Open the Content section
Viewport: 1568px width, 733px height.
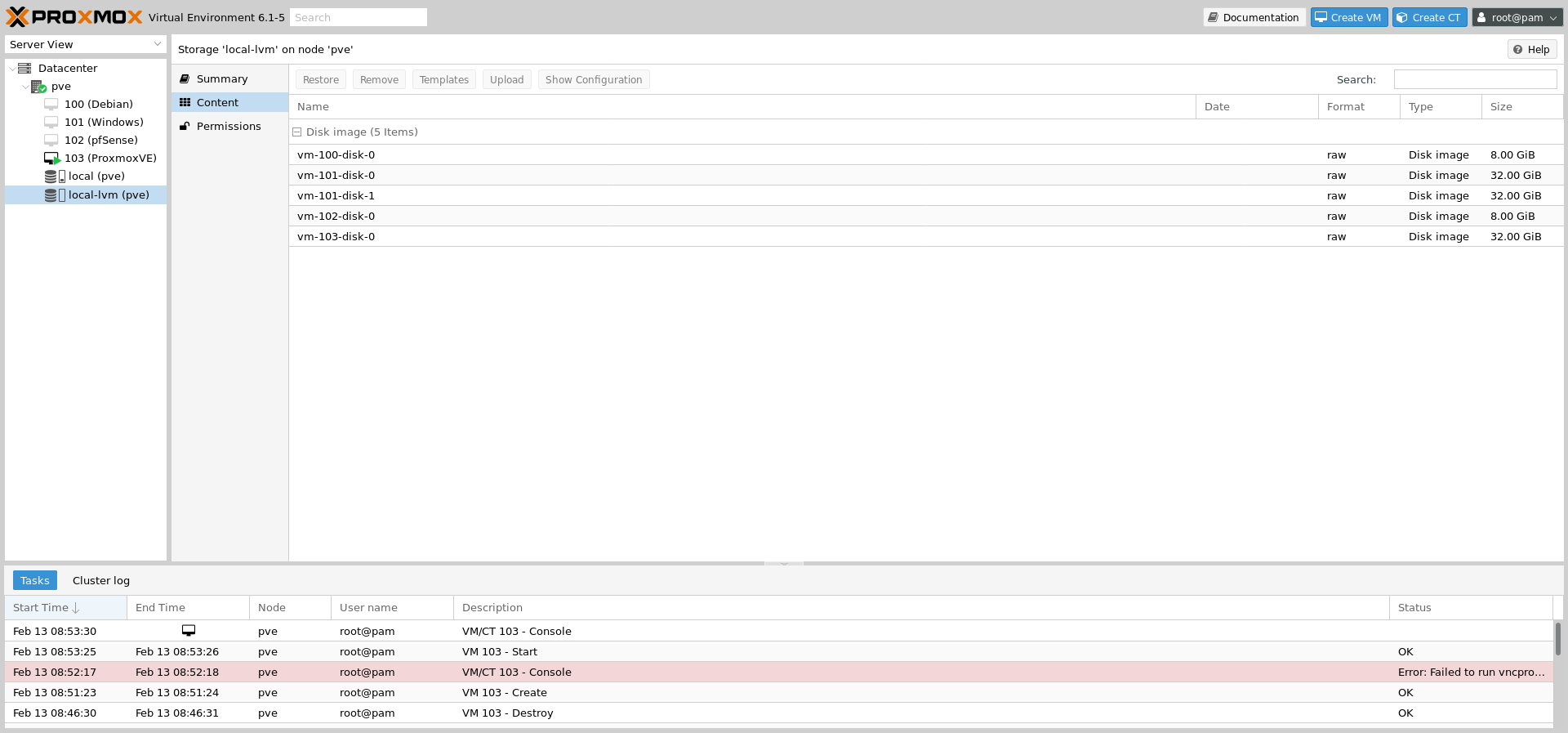[229, 103]
